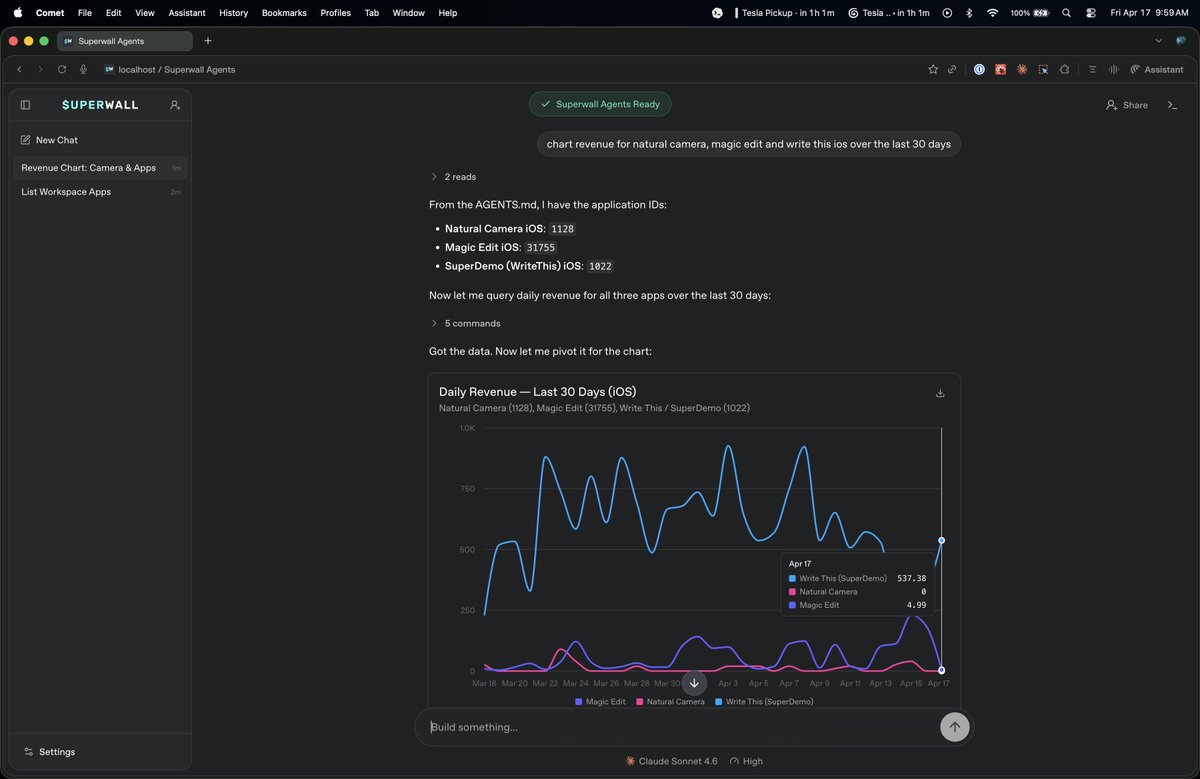Click the Bluetooth menu bar icon

968,13
